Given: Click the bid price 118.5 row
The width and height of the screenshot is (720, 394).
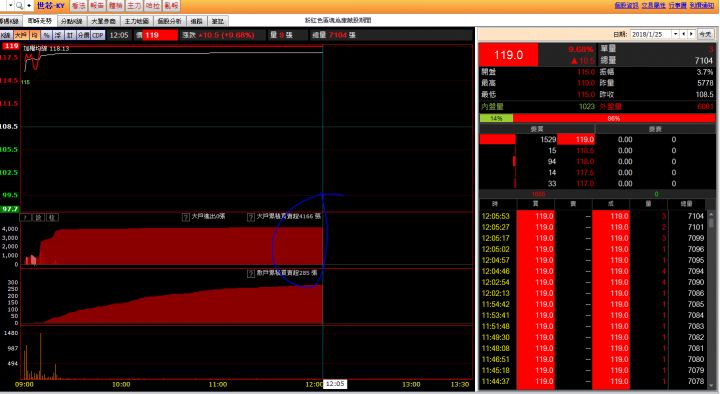Looking at the screenshot, I should [x=585, y=151].
